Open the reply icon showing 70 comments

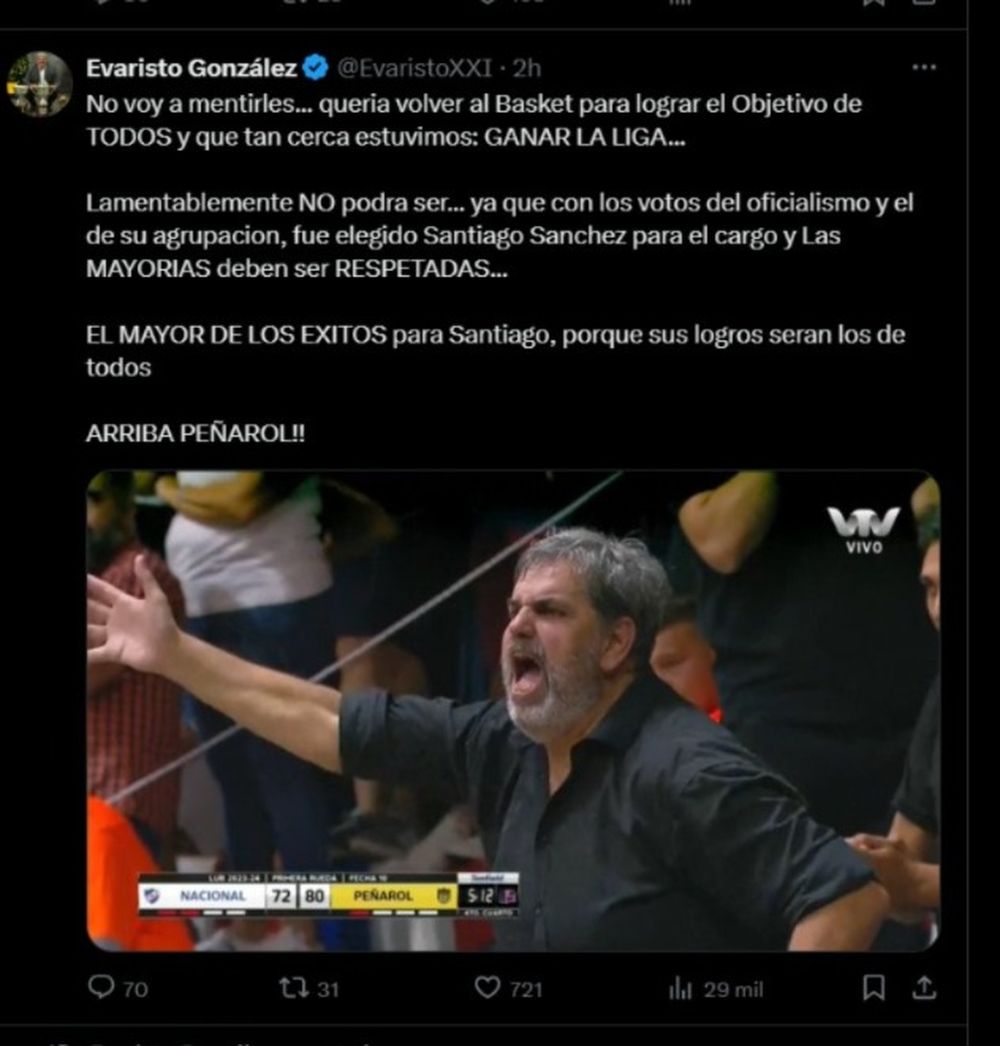pyautogui.click(x=101, y=987)
